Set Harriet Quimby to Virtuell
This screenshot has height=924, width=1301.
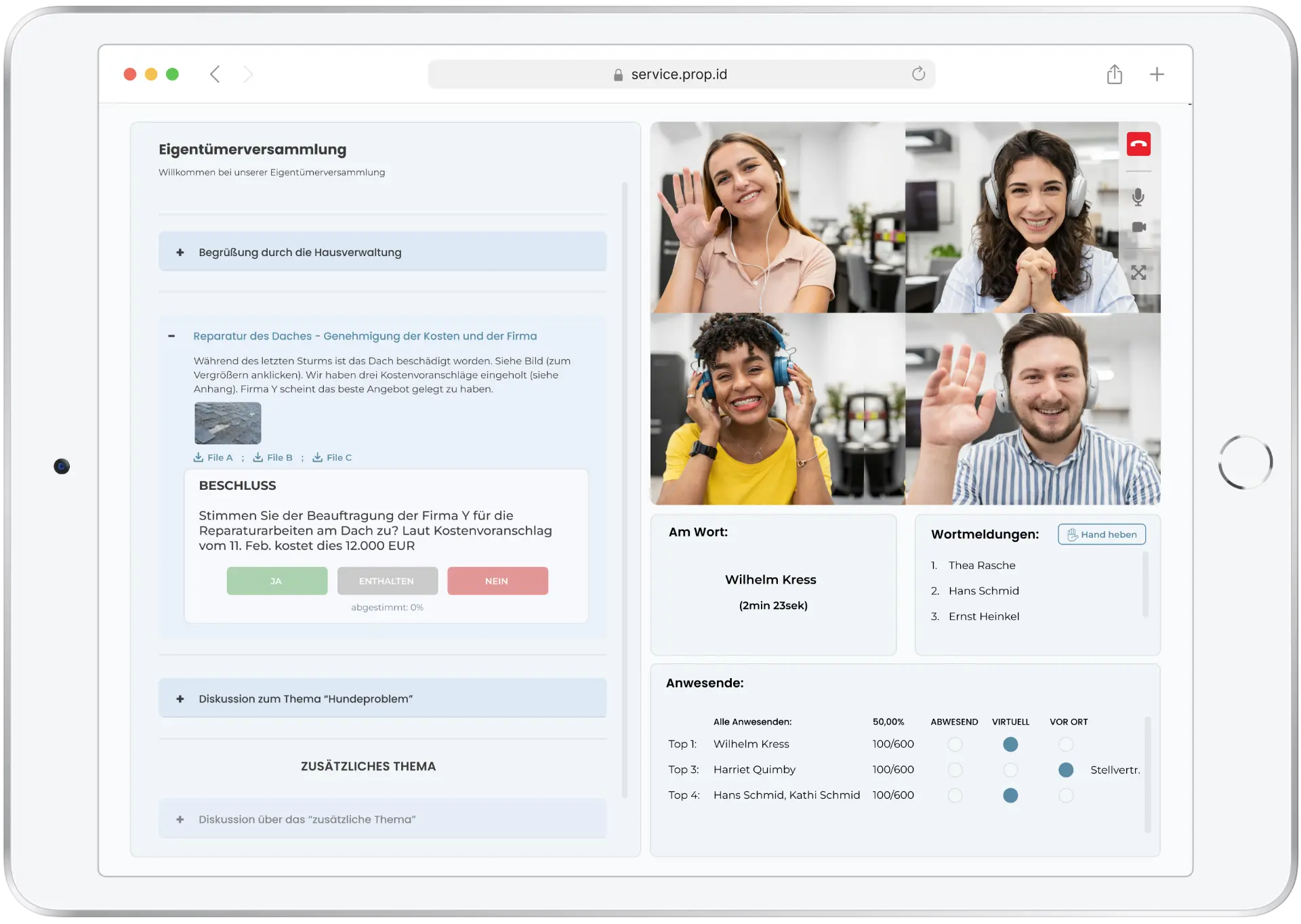(x=1010, y=770)
